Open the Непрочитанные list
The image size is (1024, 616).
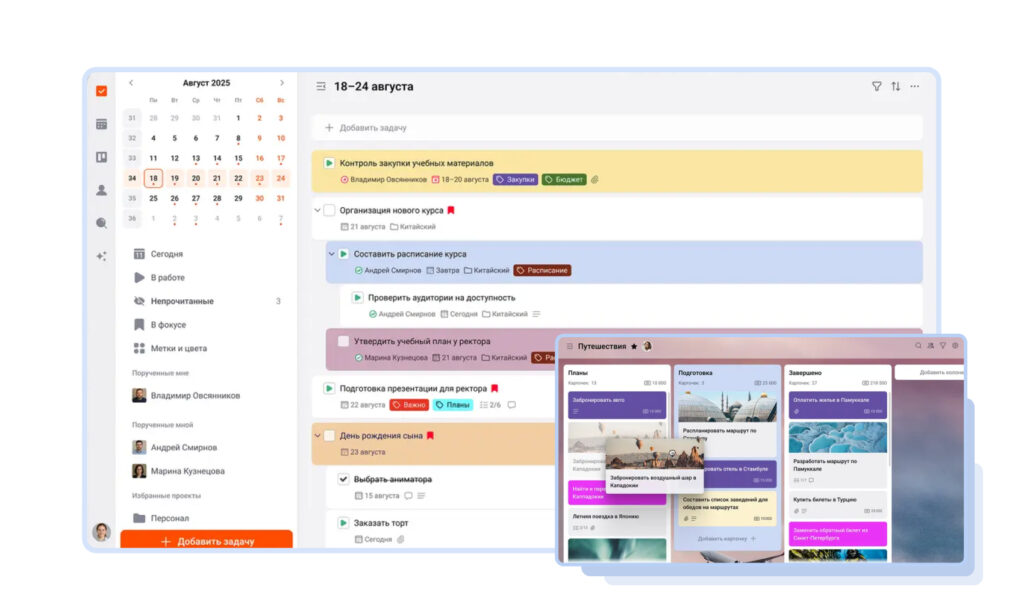pos(181,301)
